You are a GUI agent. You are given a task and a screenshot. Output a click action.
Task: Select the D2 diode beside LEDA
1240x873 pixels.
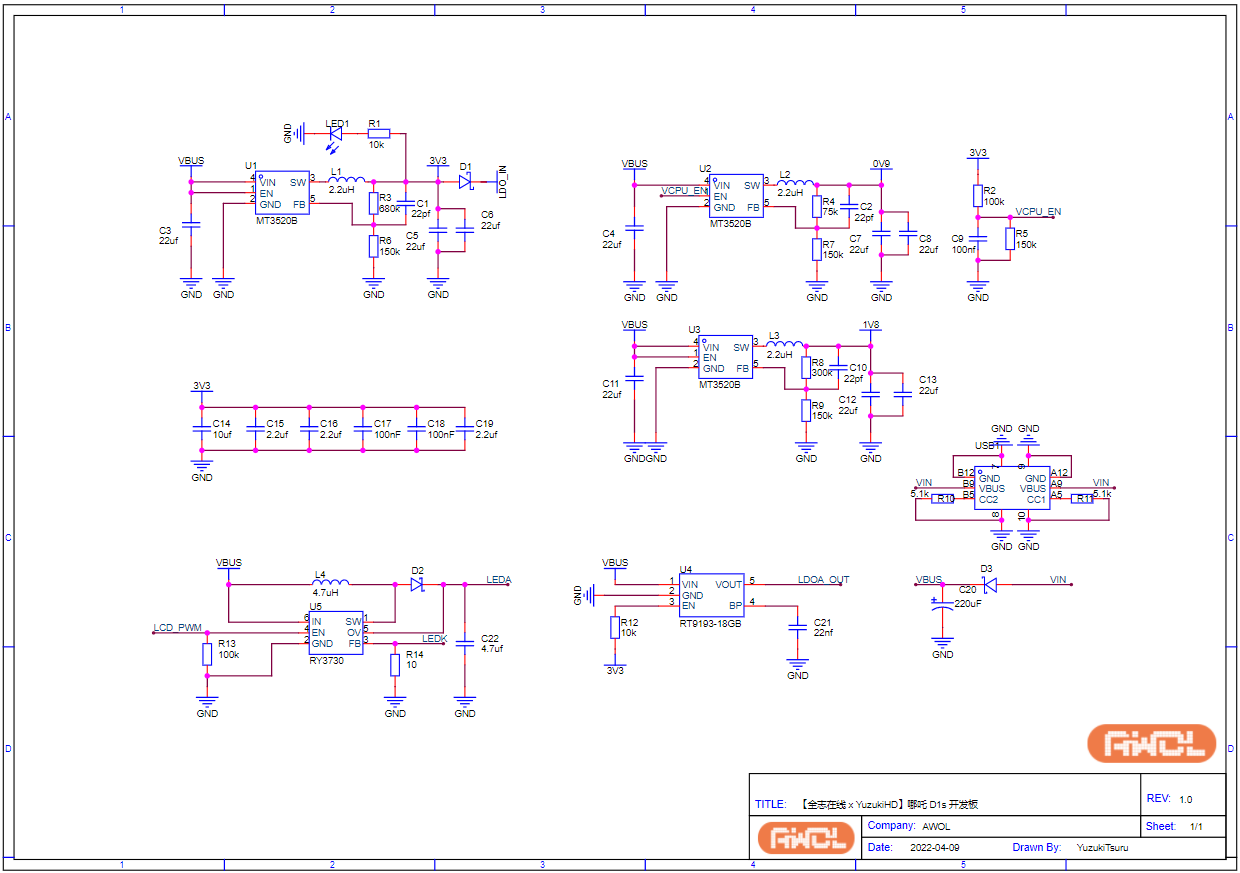[x=418, y=584]
